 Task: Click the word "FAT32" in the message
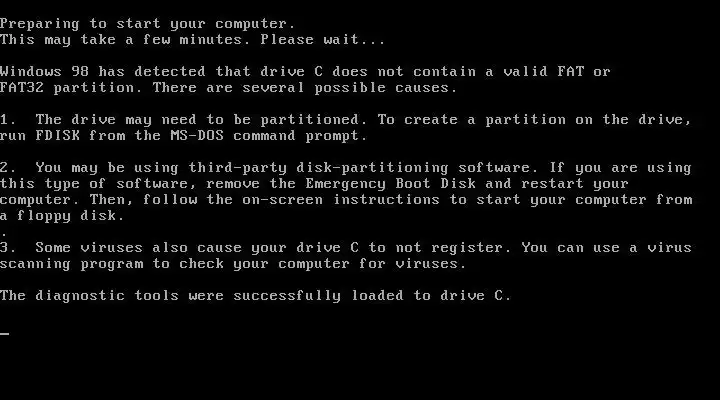(x=22, y=88)
